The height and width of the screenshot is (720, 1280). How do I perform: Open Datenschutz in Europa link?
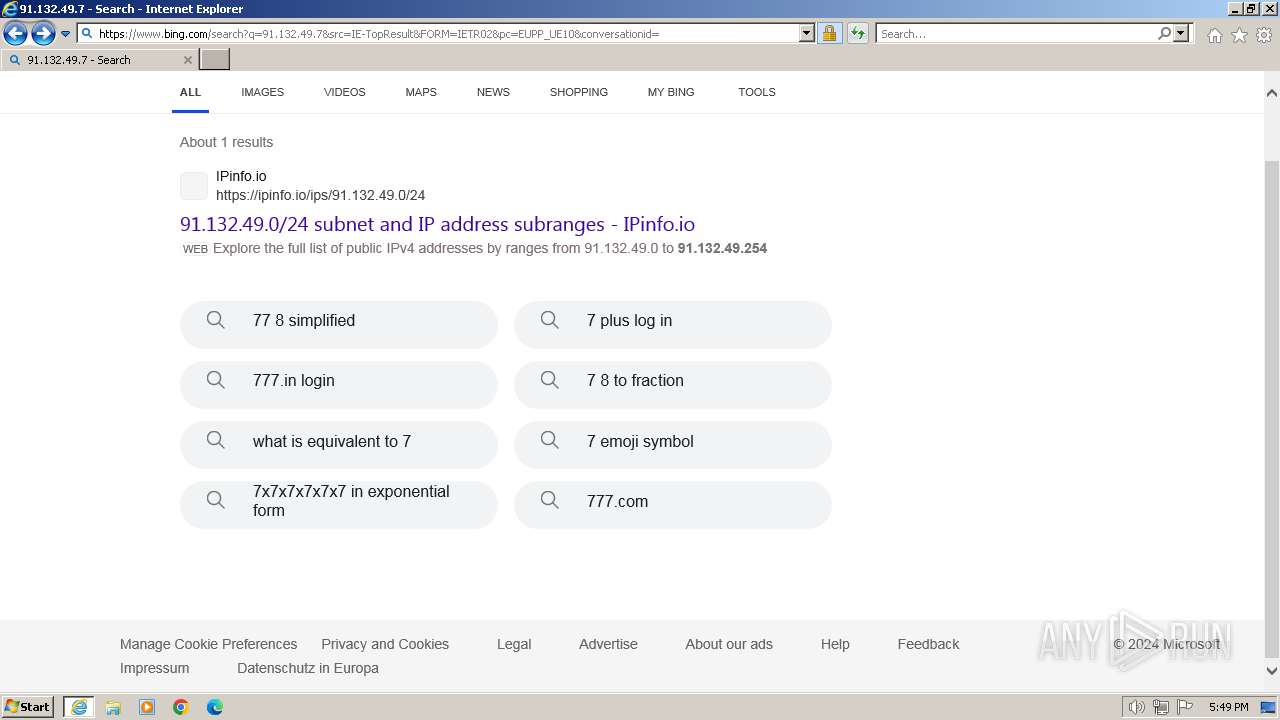pyautogui.click(x=308, y=668)
